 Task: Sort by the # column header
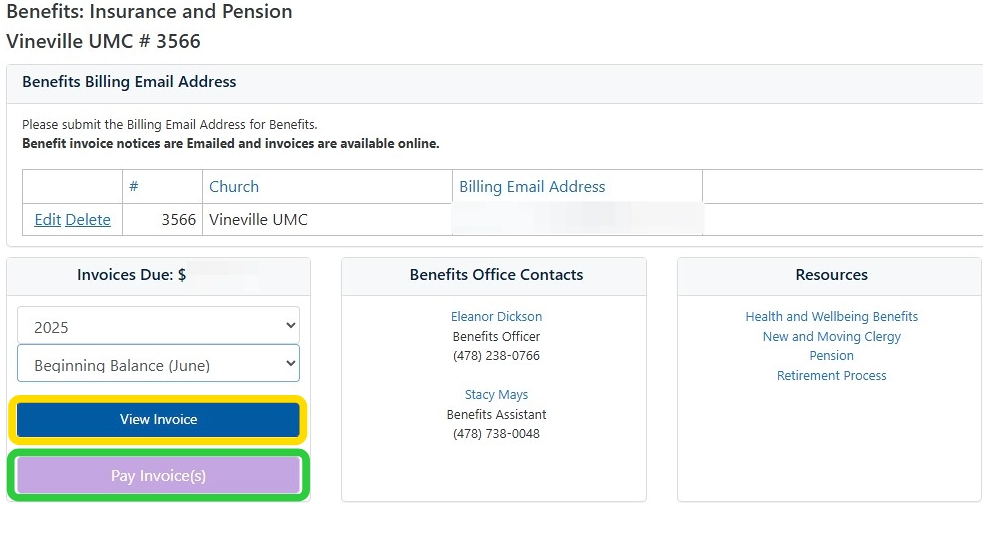coord(134,187)
